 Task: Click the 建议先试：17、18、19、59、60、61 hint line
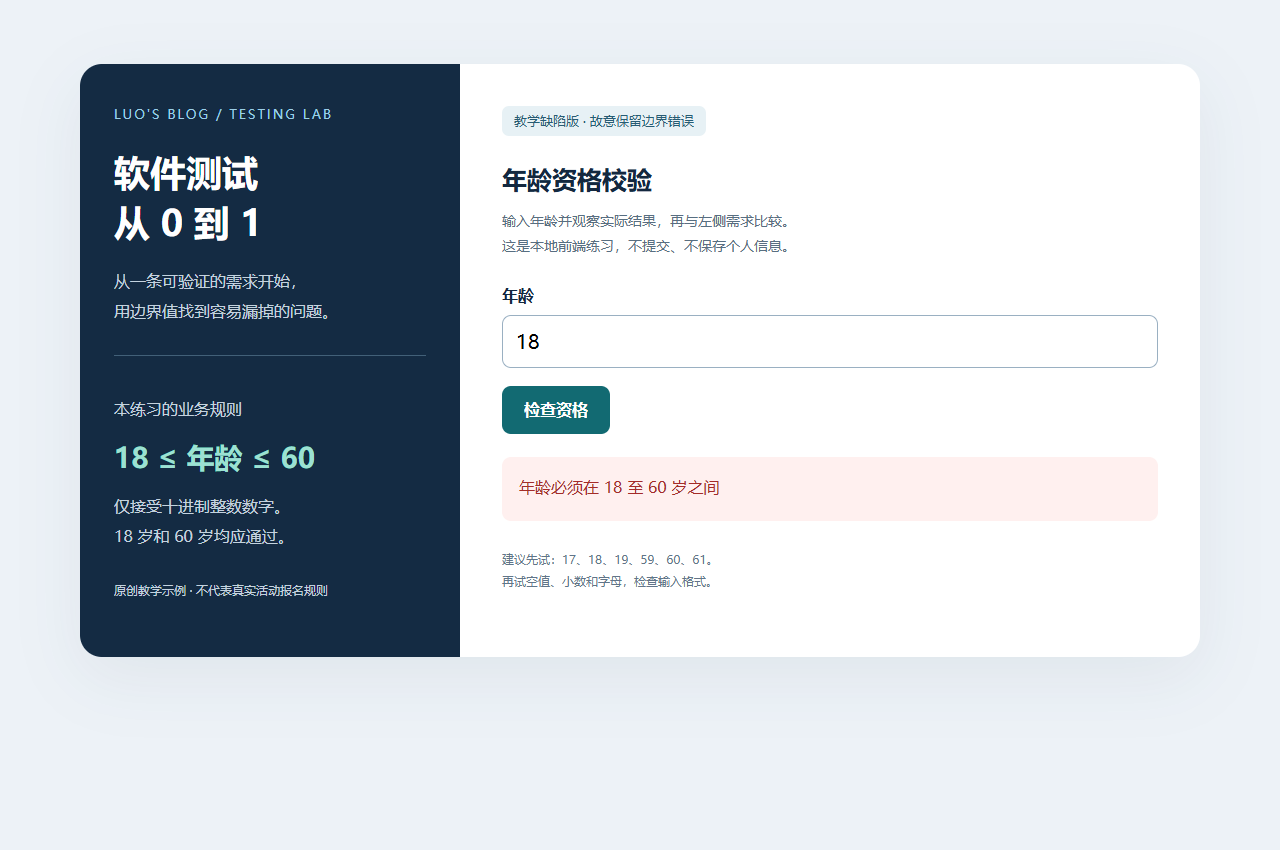tap(608, 560)
